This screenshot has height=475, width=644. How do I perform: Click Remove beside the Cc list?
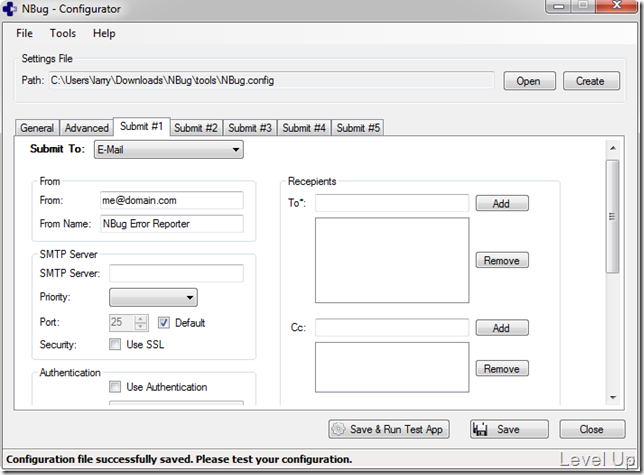pyautogui.click(x=502, y=368)
